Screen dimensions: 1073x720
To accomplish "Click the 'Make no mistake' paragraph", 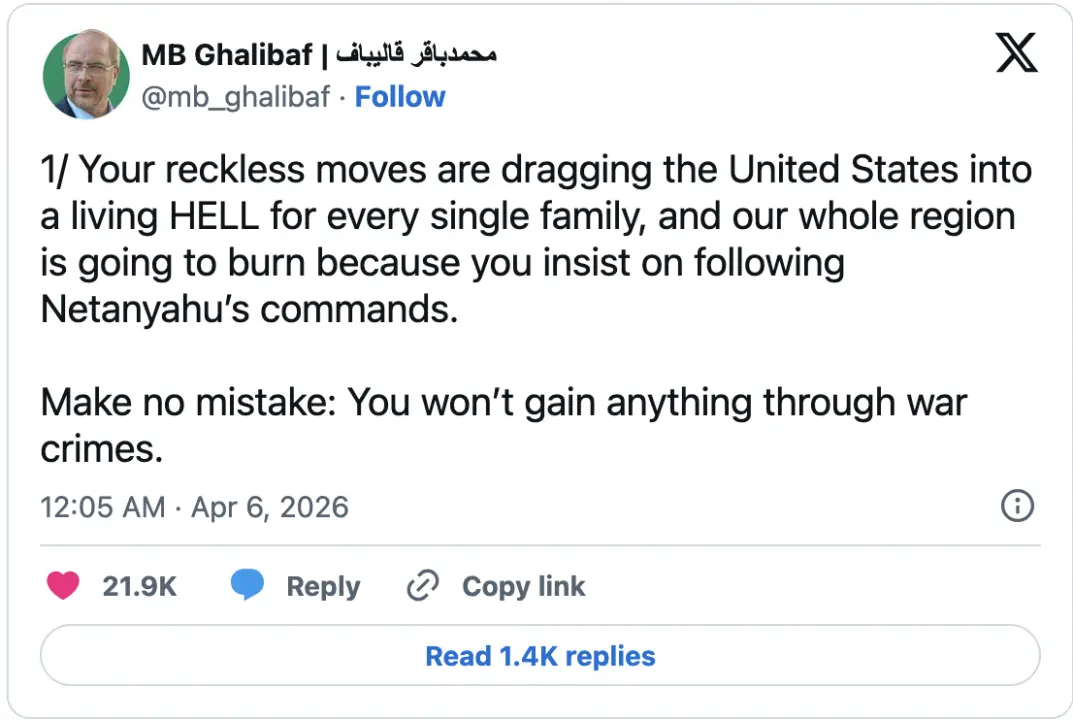I will [504, 425].
